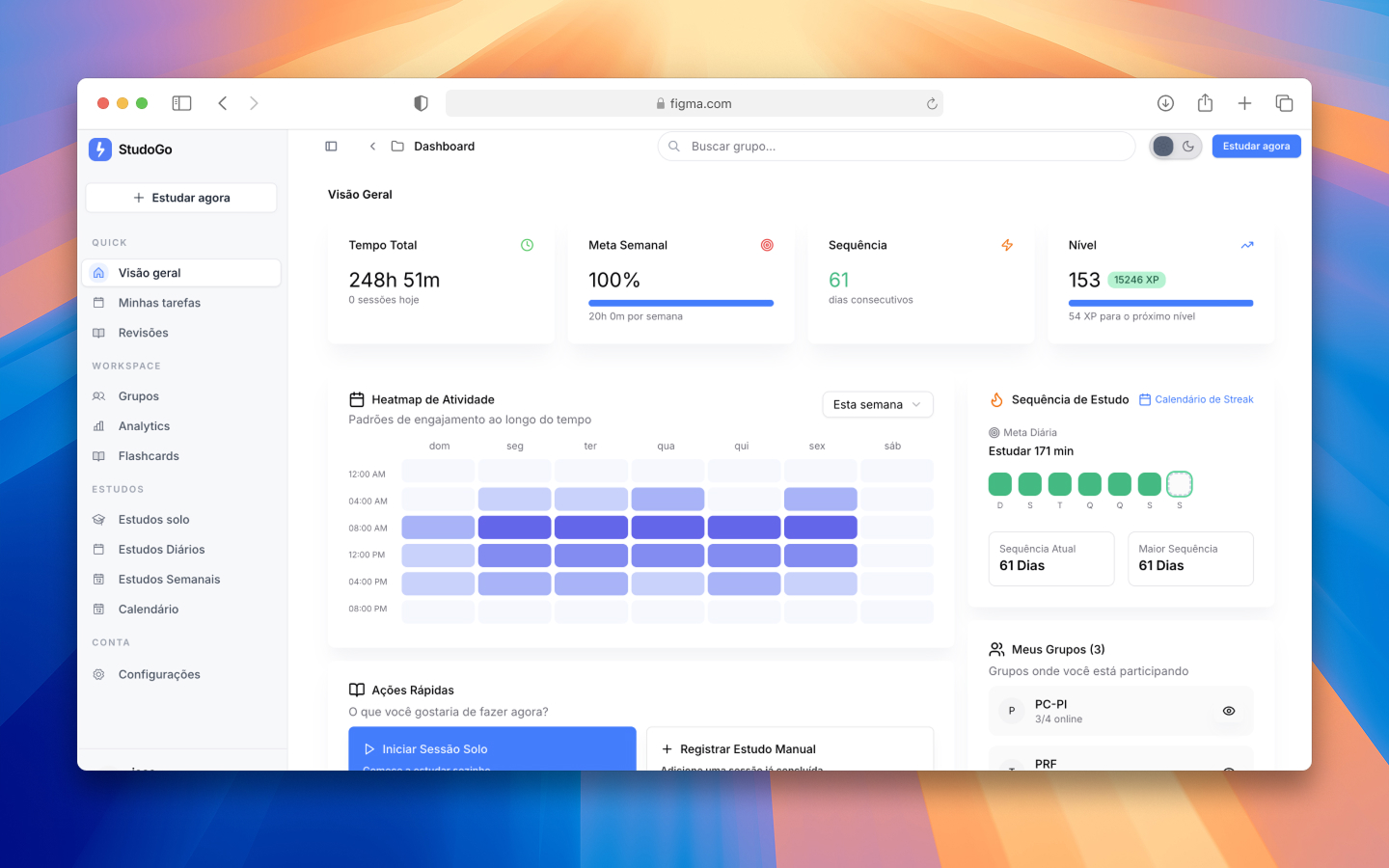This screenshot has width=1389, height=868.
Task: Select Flashcards from the sidebar
Action: (x=149, y=456)
